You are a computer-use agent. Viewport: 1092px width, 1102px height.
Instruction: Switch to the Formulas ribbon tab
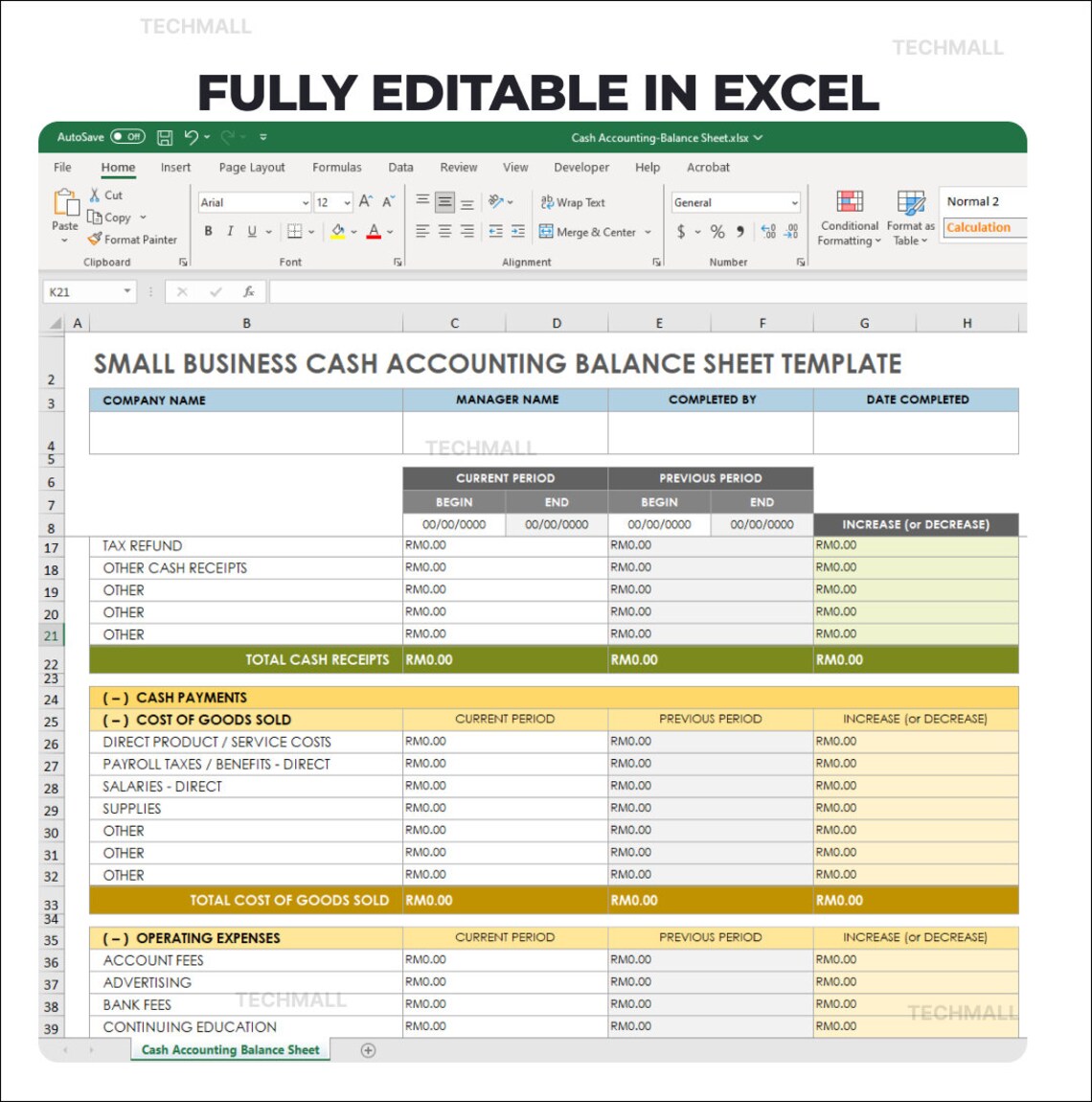(x=337, y=167)
